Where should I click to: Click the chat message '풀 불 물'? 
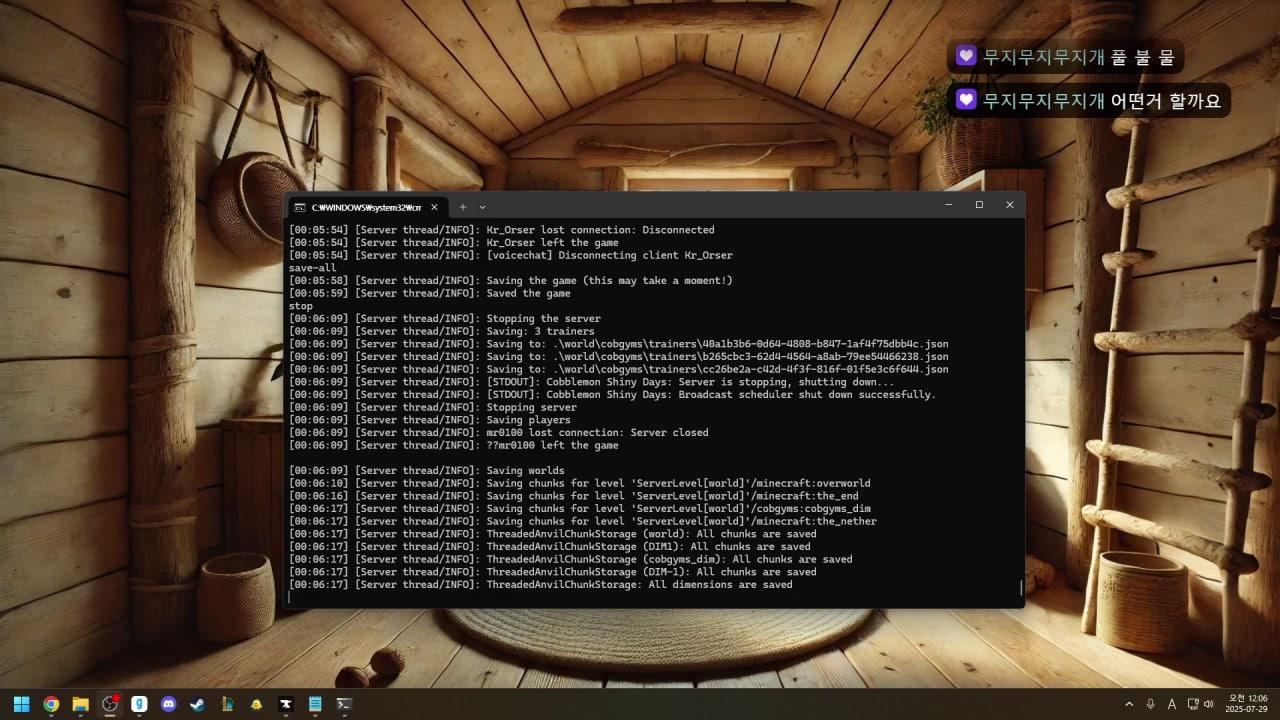click(x=1142, y=57)
